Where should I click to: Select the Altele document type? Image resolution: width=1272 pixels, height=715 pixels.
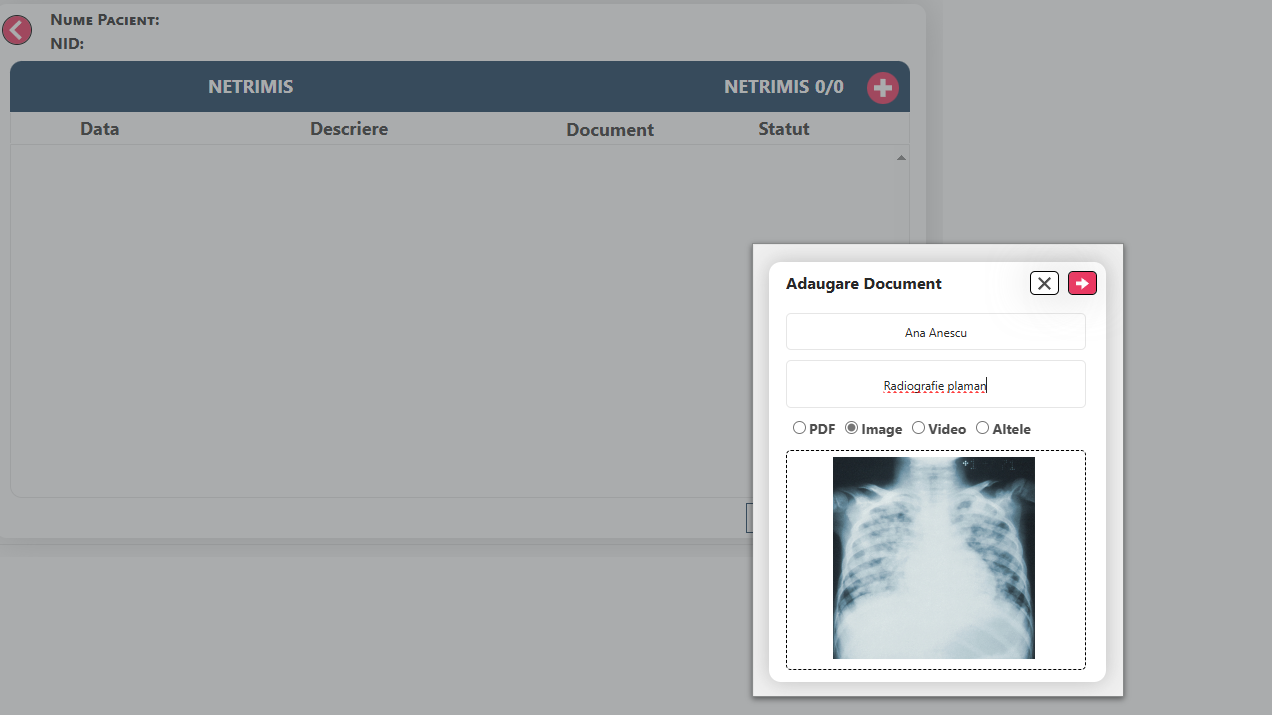[x=982, y=427]
